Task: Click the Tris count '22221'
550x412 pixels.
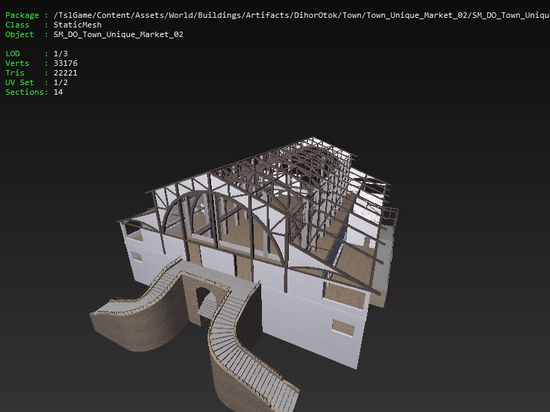Action: 66,73
